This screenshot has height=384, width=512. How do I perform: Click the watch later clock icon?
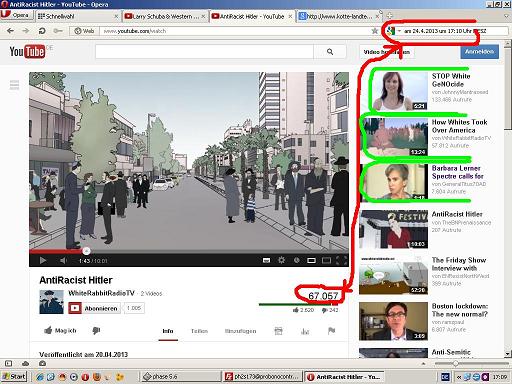[296, 260]
